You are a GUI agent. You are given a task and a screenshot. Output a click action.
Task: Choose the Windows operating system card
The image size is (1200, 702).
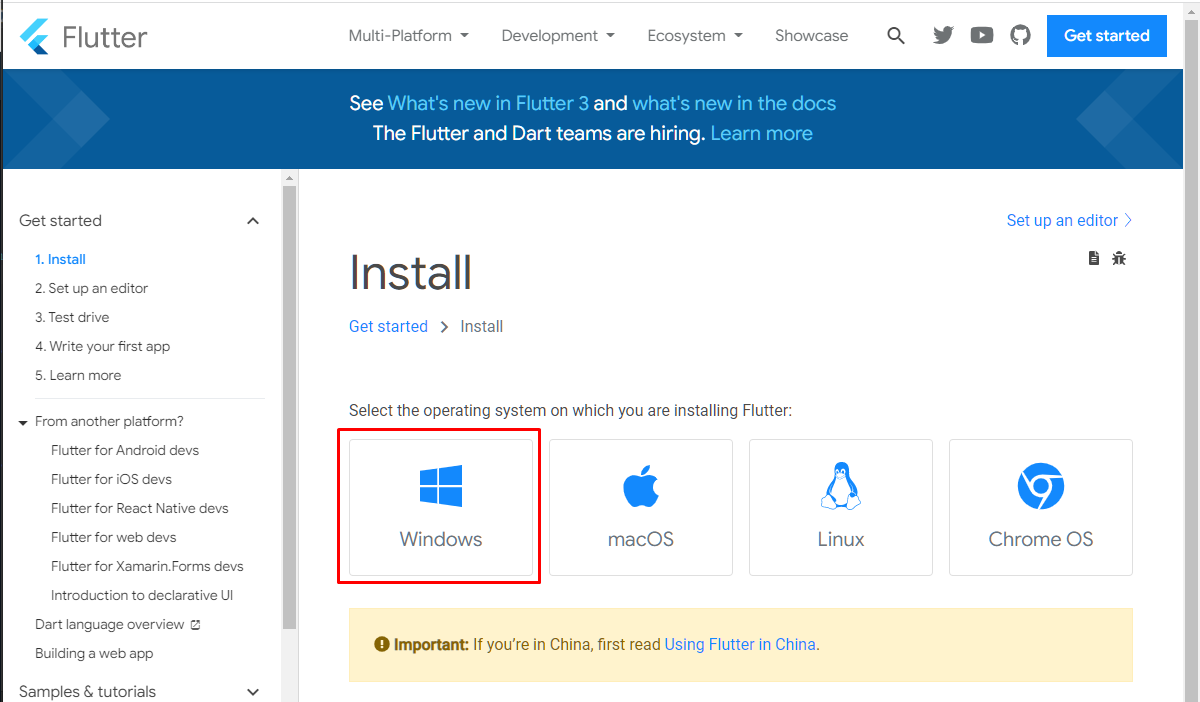pyautogui.click(x=441, y=507)
